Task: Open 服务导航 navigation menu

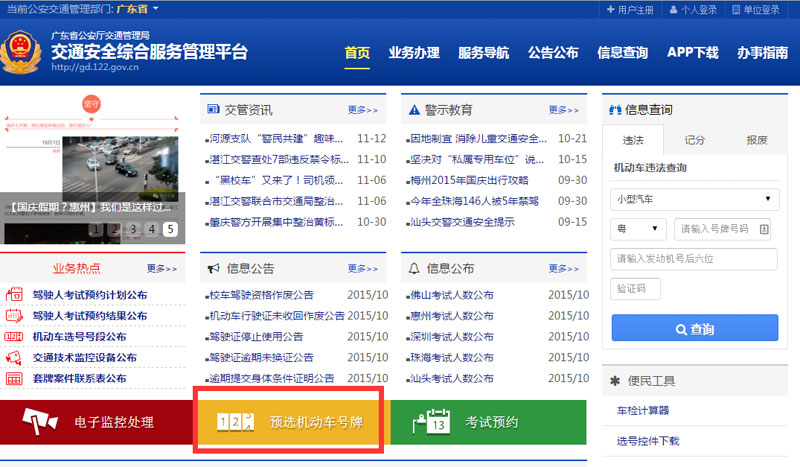Action: pyautogui.click(x=484, y=53)
